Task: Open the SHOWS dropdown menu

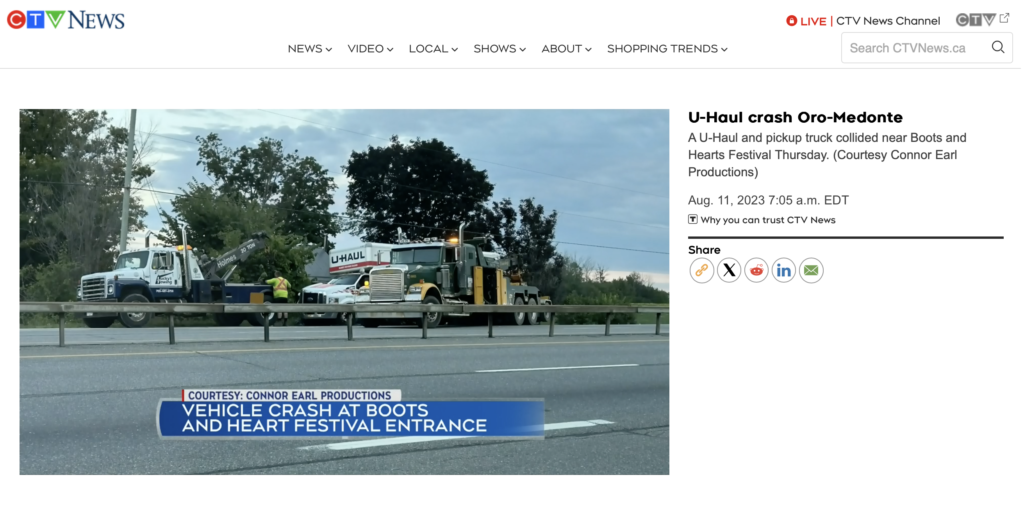Action: (x=500, y=49)
